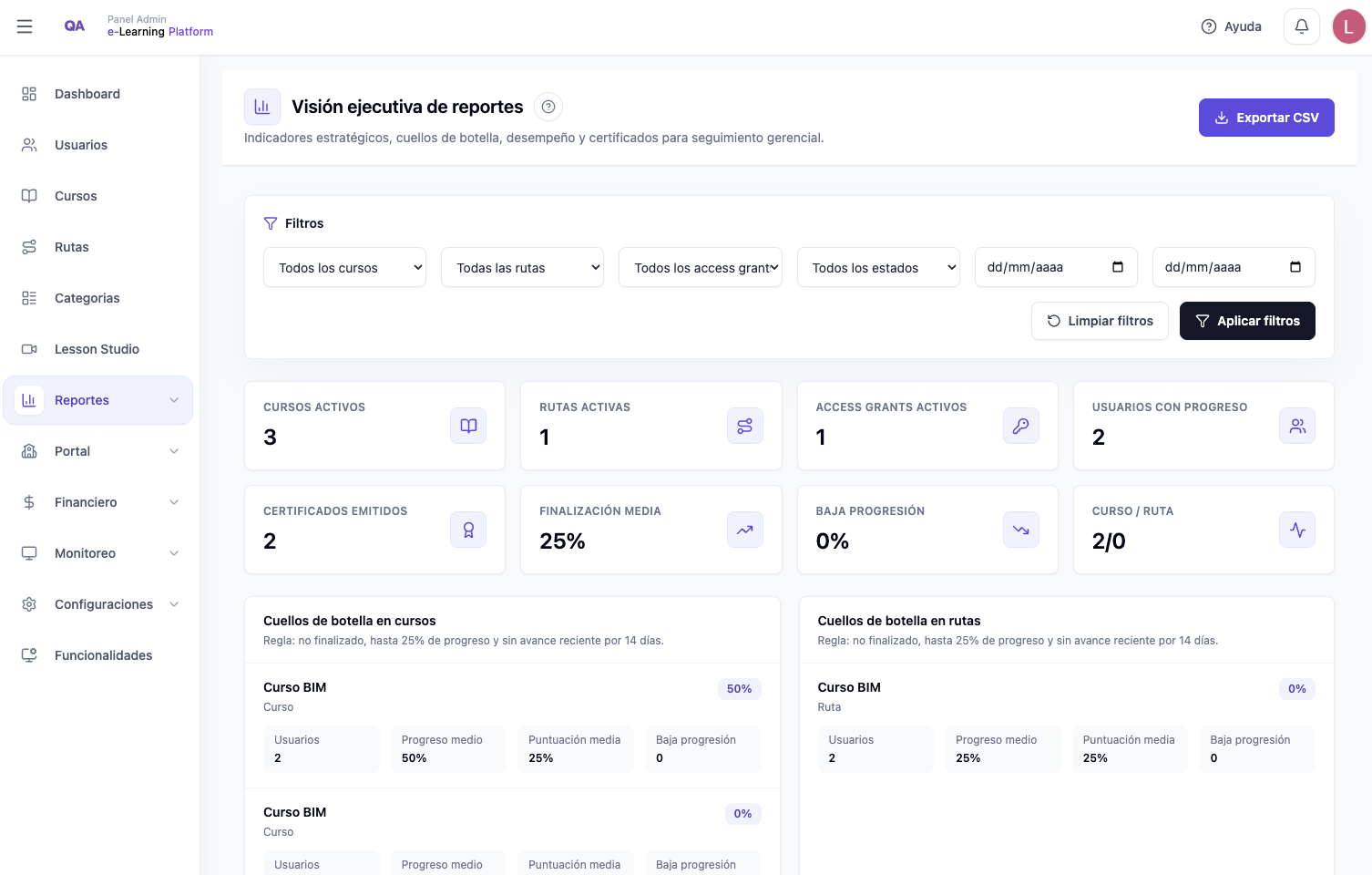Click the Curso / Ruta activity icon

pos(1297,530)
